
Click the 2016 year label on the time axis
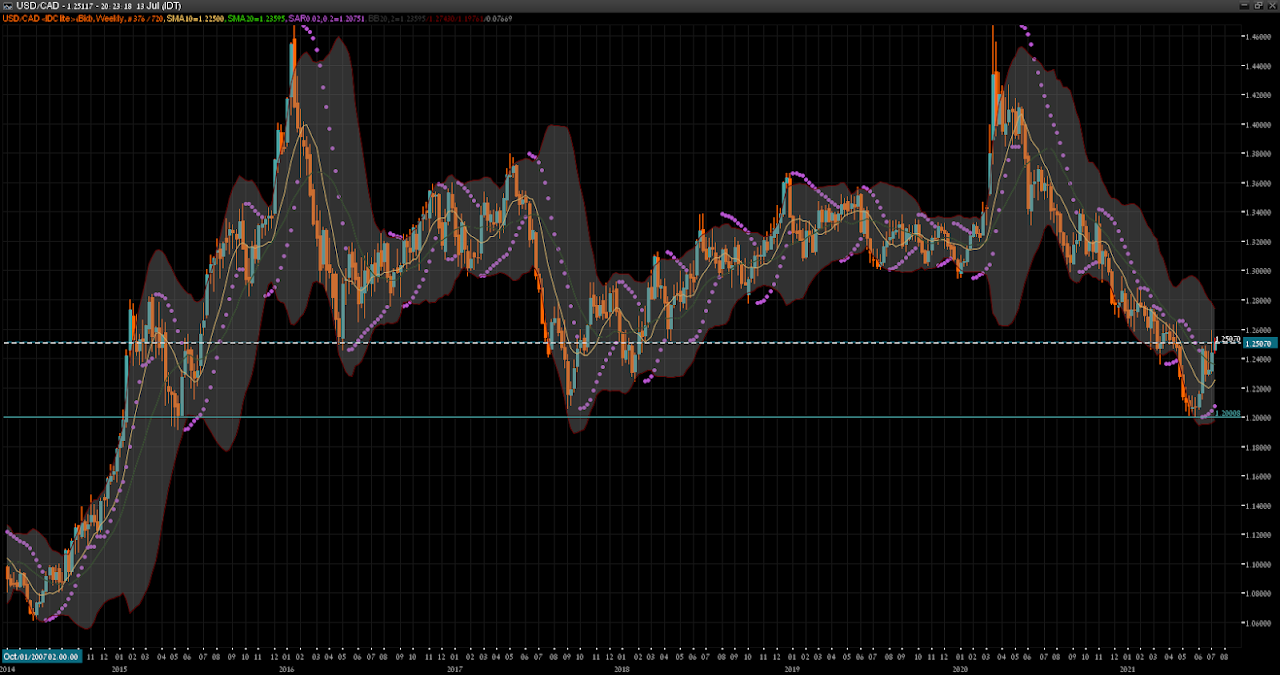tap(286, 670)
